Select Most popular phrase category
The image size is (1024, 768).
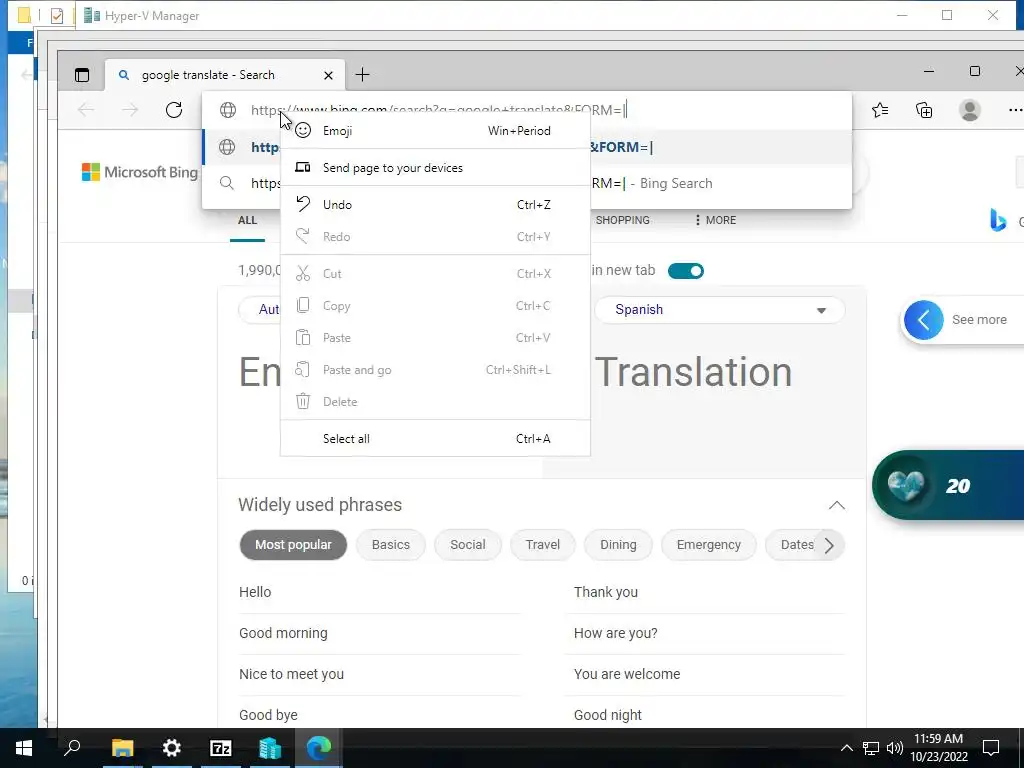(293, 545)
